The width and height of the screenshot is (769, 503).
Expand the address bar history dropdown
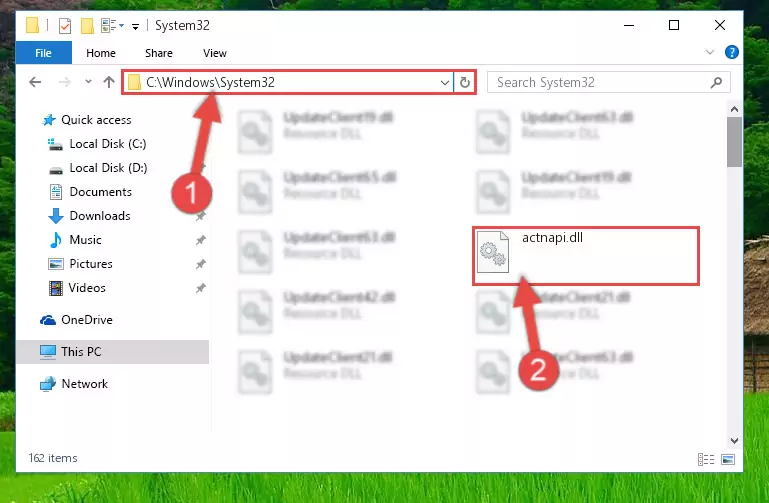coord(444,82)
